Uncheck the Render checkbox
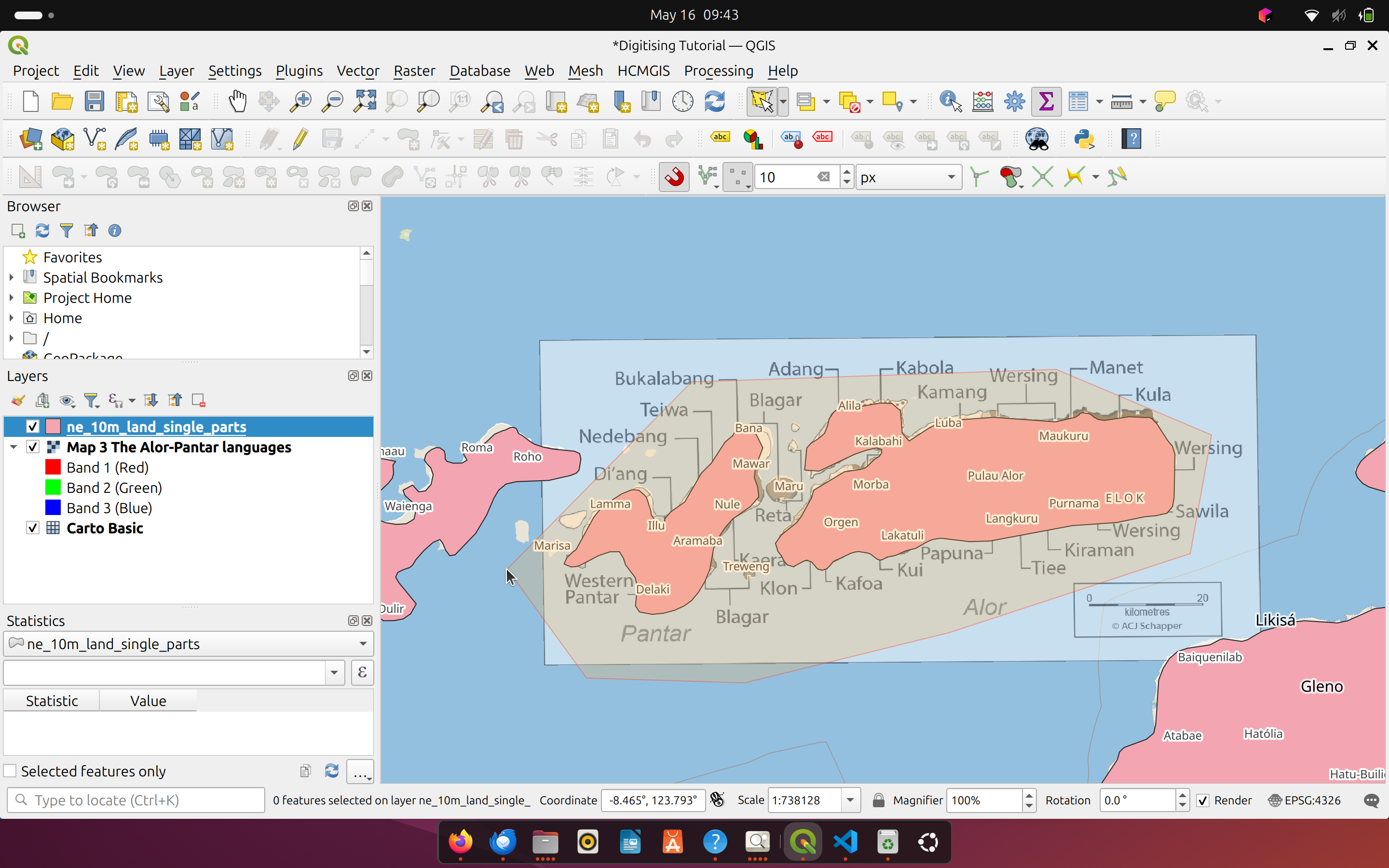Screen dimensions: 1389x868 click(x=1202, y=800)
